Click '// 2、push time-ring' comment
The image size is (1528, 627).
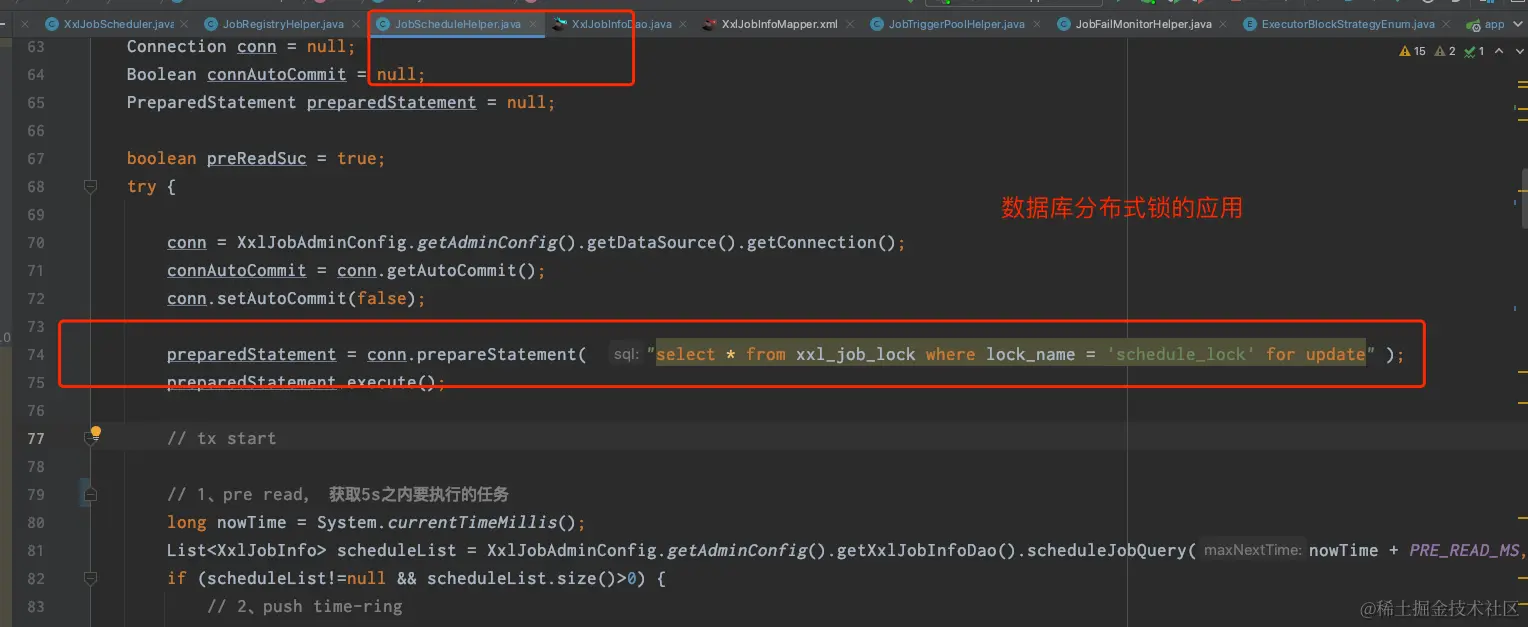coord(305,606)
